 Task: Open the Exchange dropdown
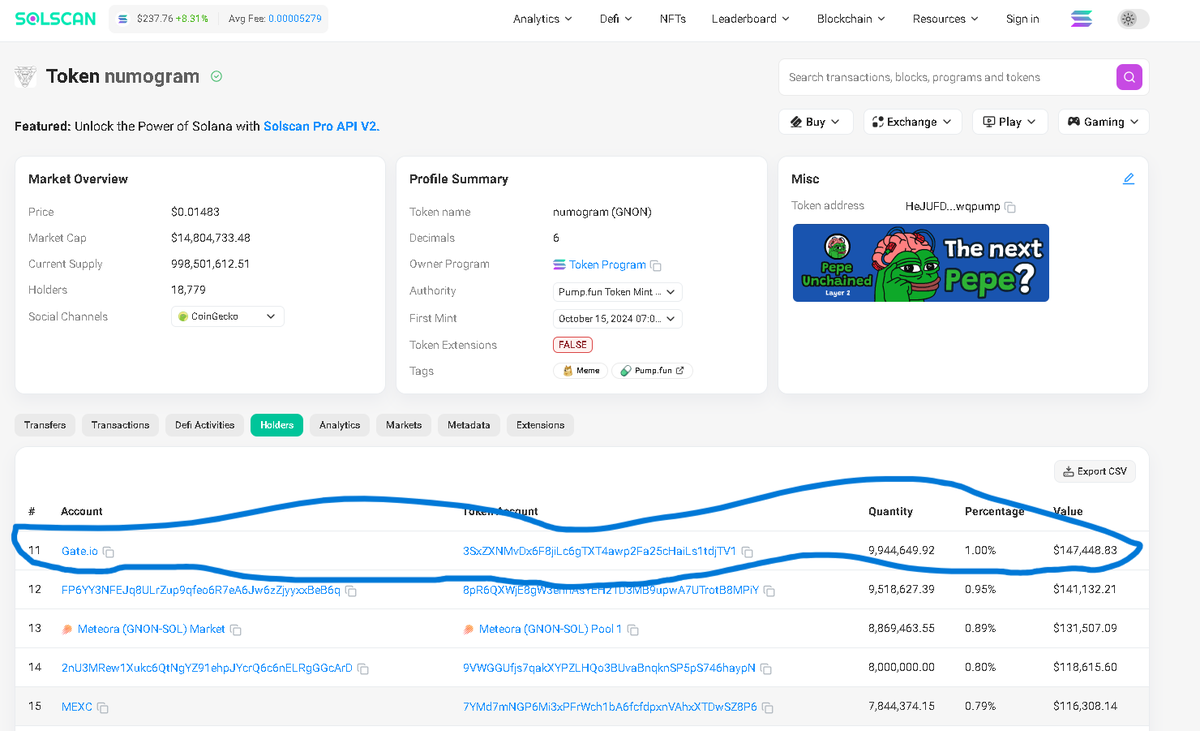point(913,122)
